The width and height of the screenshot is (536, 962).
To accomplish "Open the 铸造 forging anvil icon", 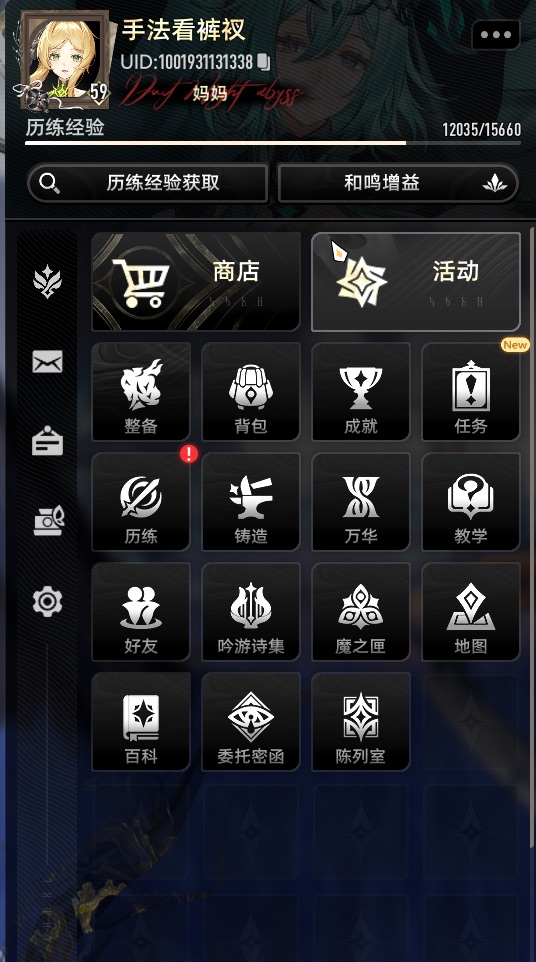I will [x=251, y=502].
